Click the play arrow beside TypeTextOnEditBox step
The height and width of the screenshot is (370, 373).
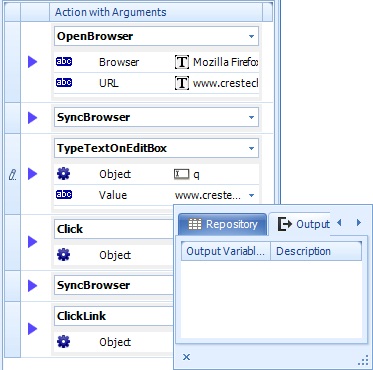(x=32, y=174)
